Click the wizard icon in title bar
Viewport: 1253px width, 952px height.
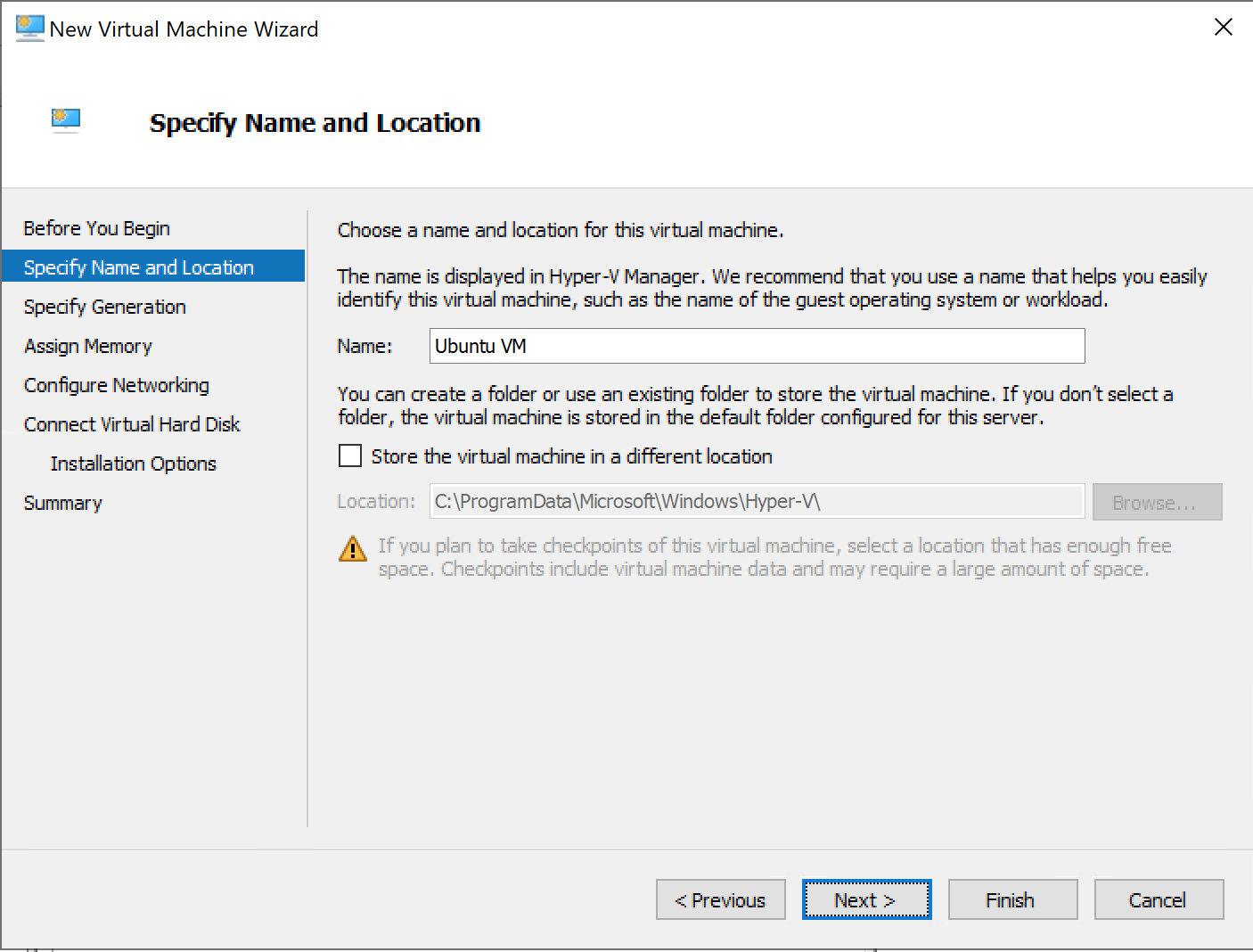click(x=29, y=29)
